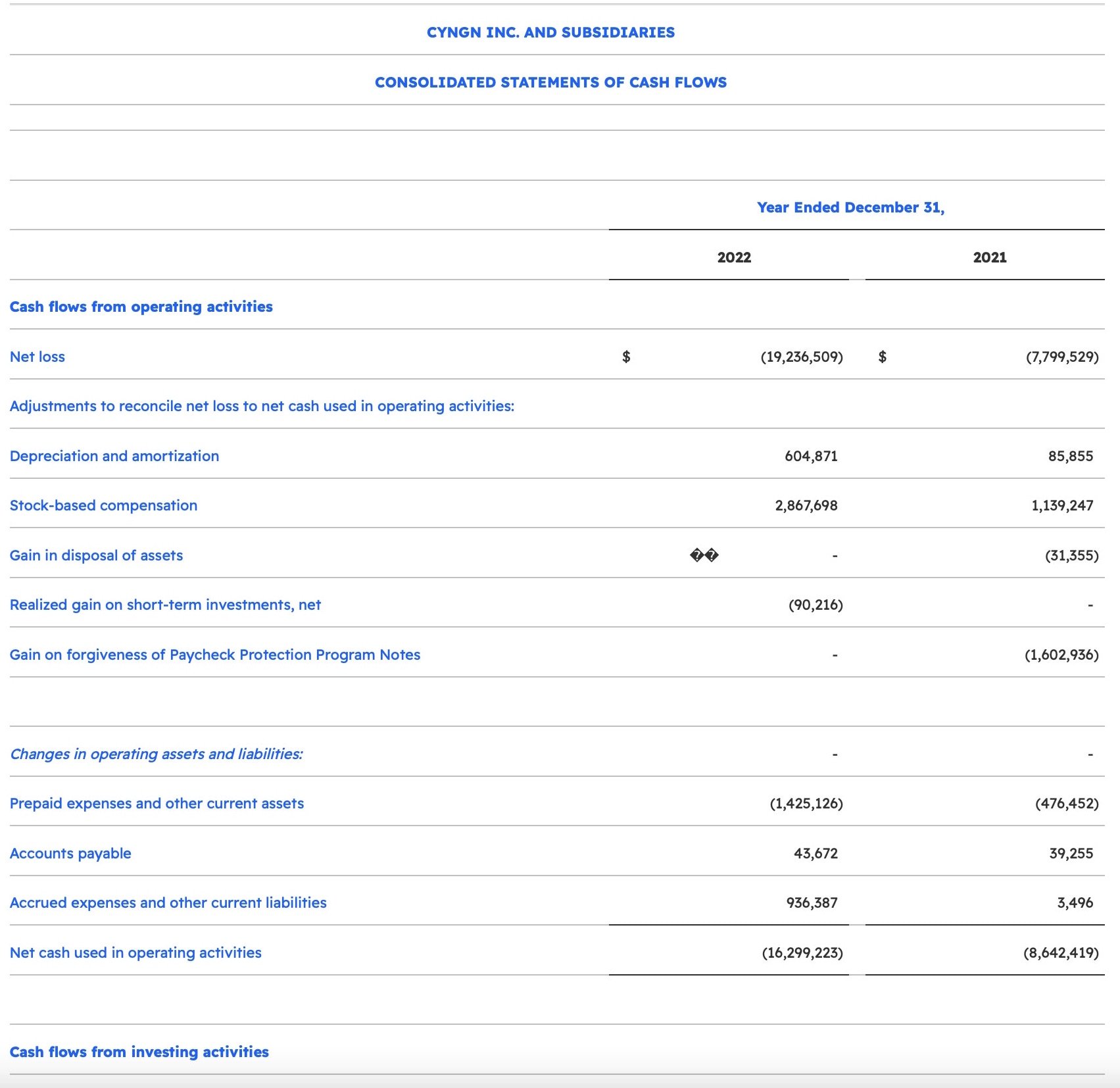
Task: Click the 2021 column header
Action: coord(990,257)
